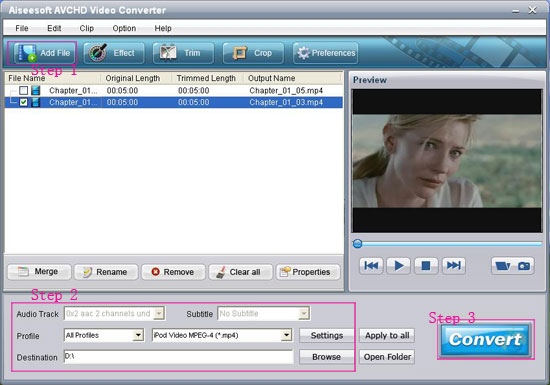Take a snapshot with the camera icon
550x385 pixels.
524,266
